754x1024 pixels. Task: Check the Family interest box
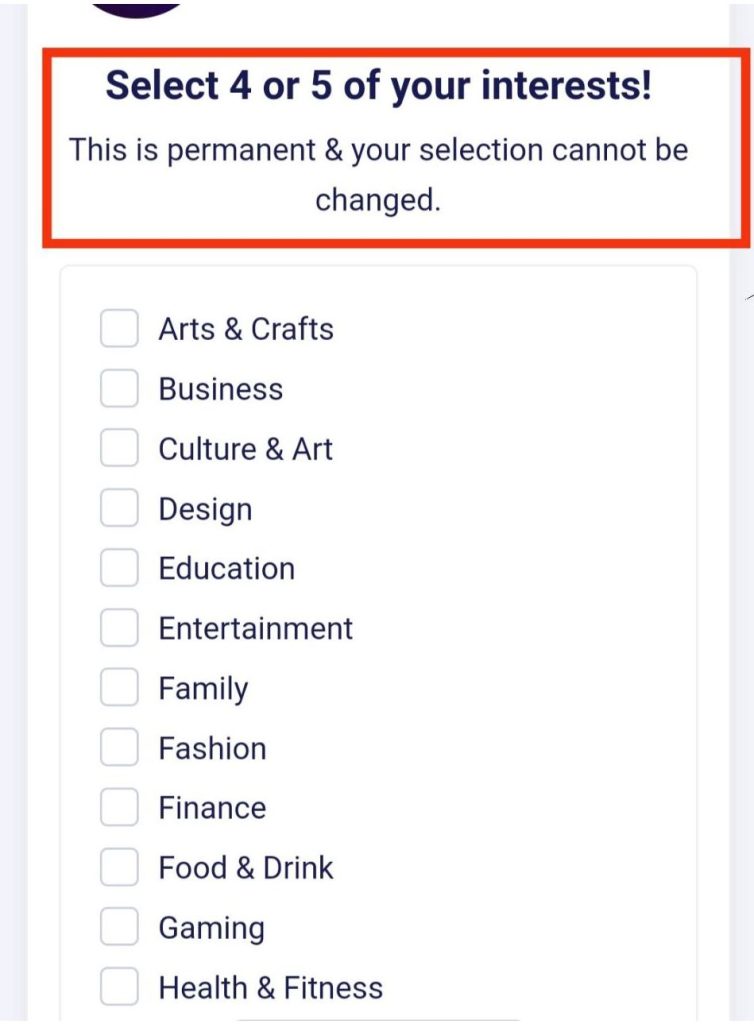click(119, 688)
